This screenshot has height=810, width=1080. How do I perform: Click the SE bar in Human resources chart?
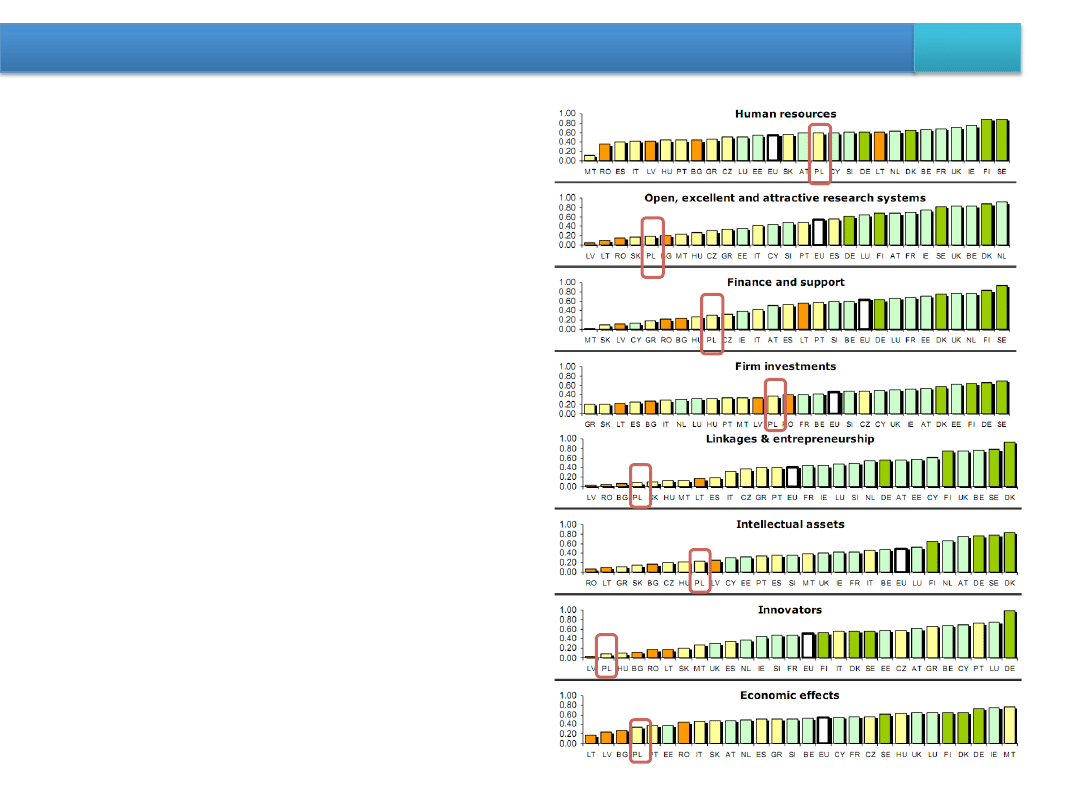pyautogui.click(x=1002, y=140)
